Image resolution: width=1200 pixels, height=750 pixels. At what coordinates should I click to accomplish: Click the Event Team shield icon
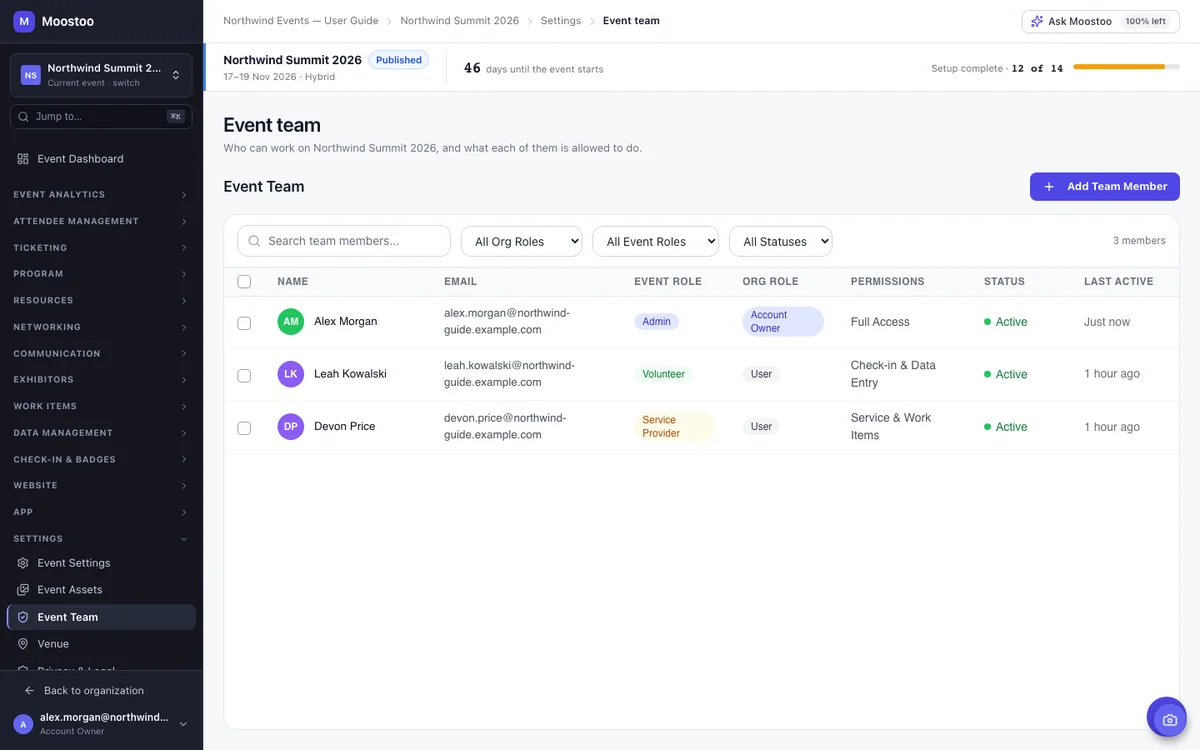click(23, 617)
